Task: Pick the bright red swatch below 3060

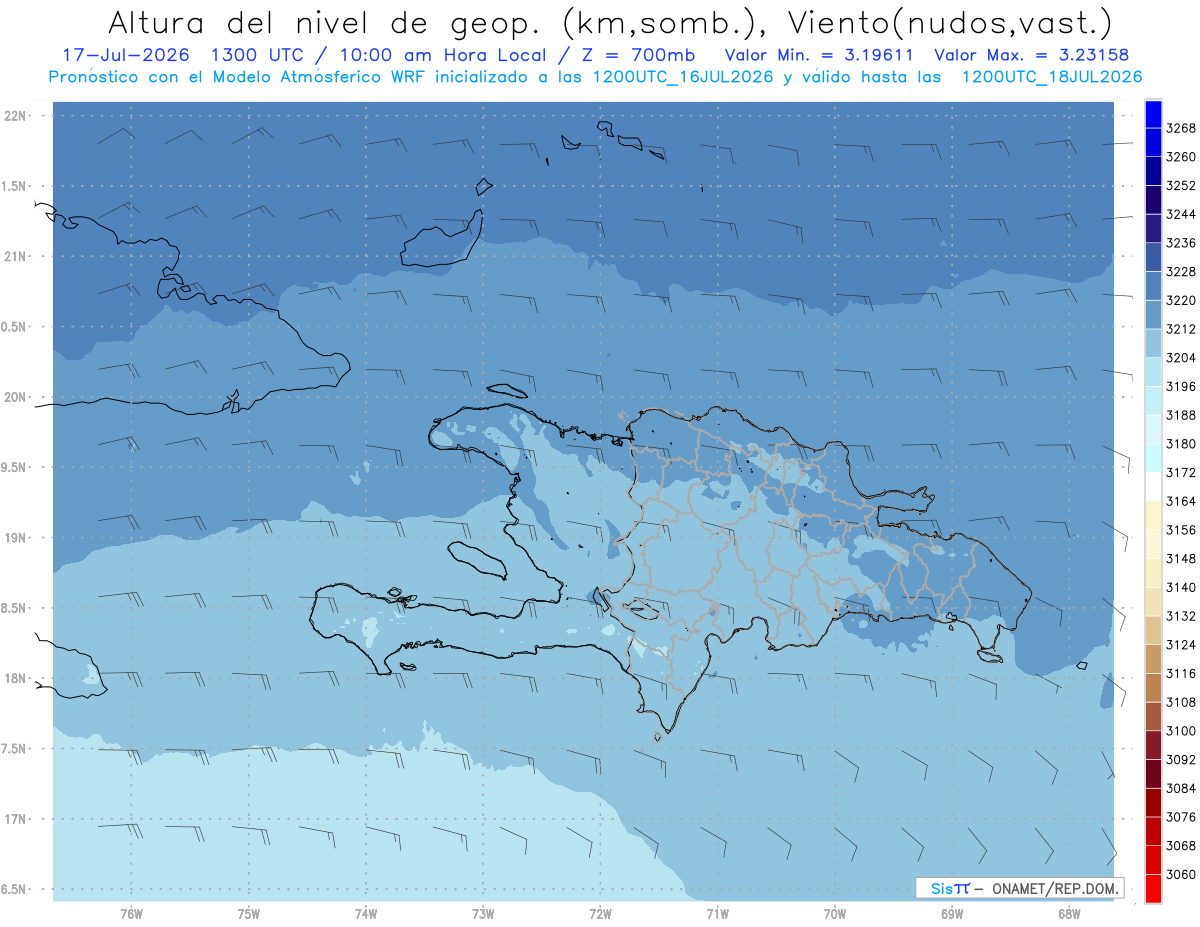Action: (1153, 888)
